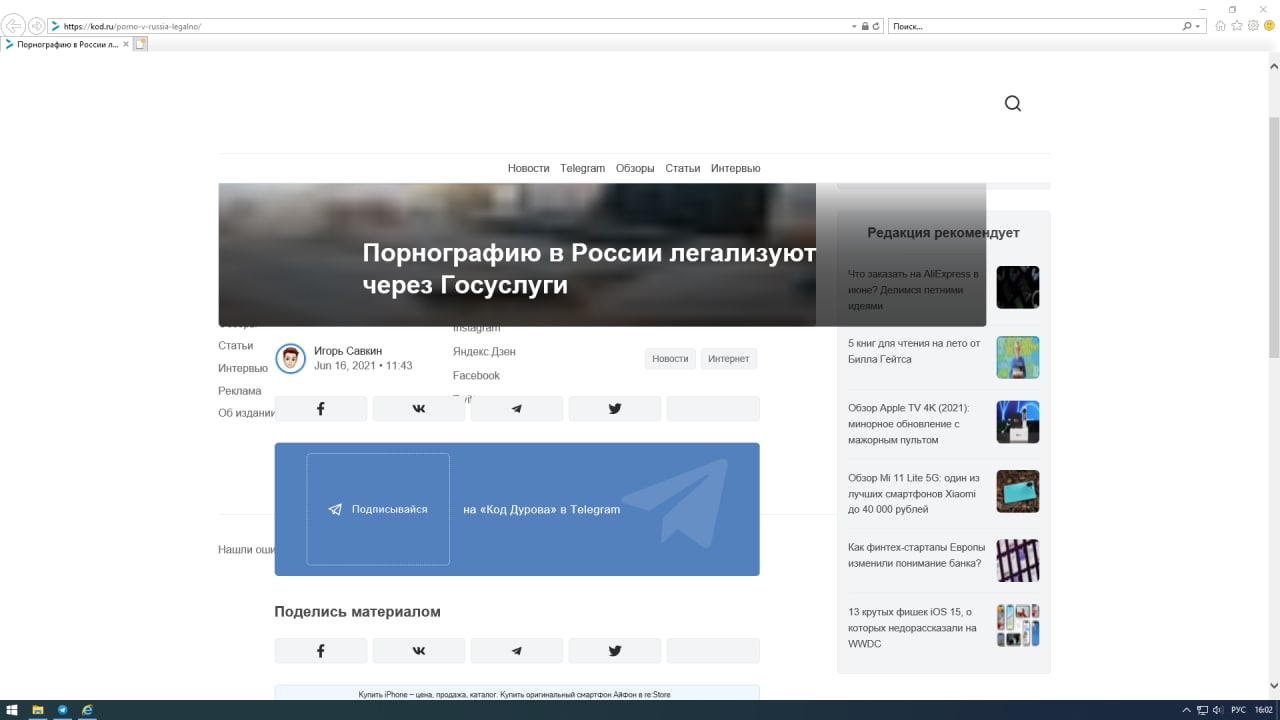
Task: Select the Порнографию в России browser tab
Action: click(66, 44)
